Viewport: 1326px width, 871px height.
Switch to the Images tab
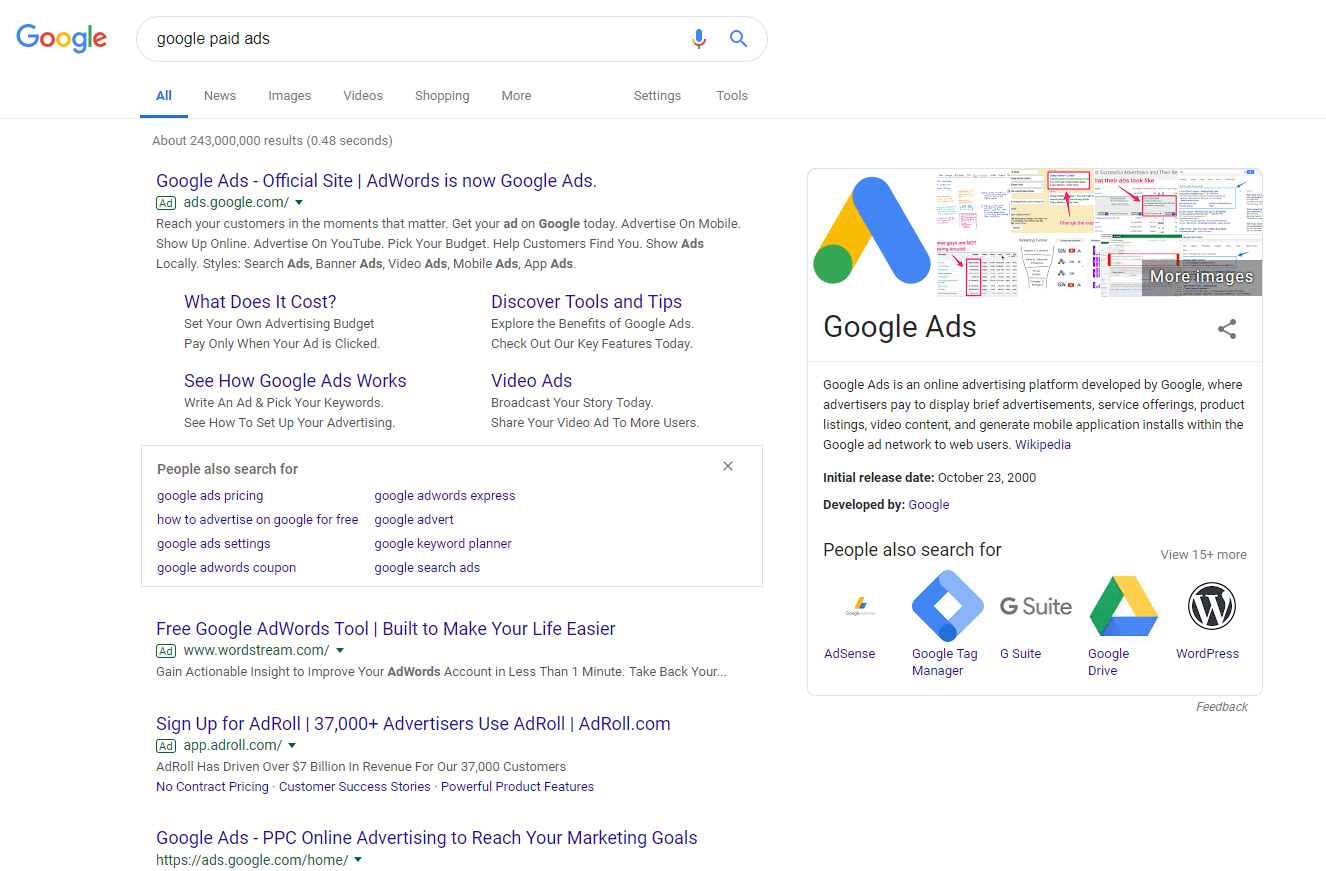289,96
